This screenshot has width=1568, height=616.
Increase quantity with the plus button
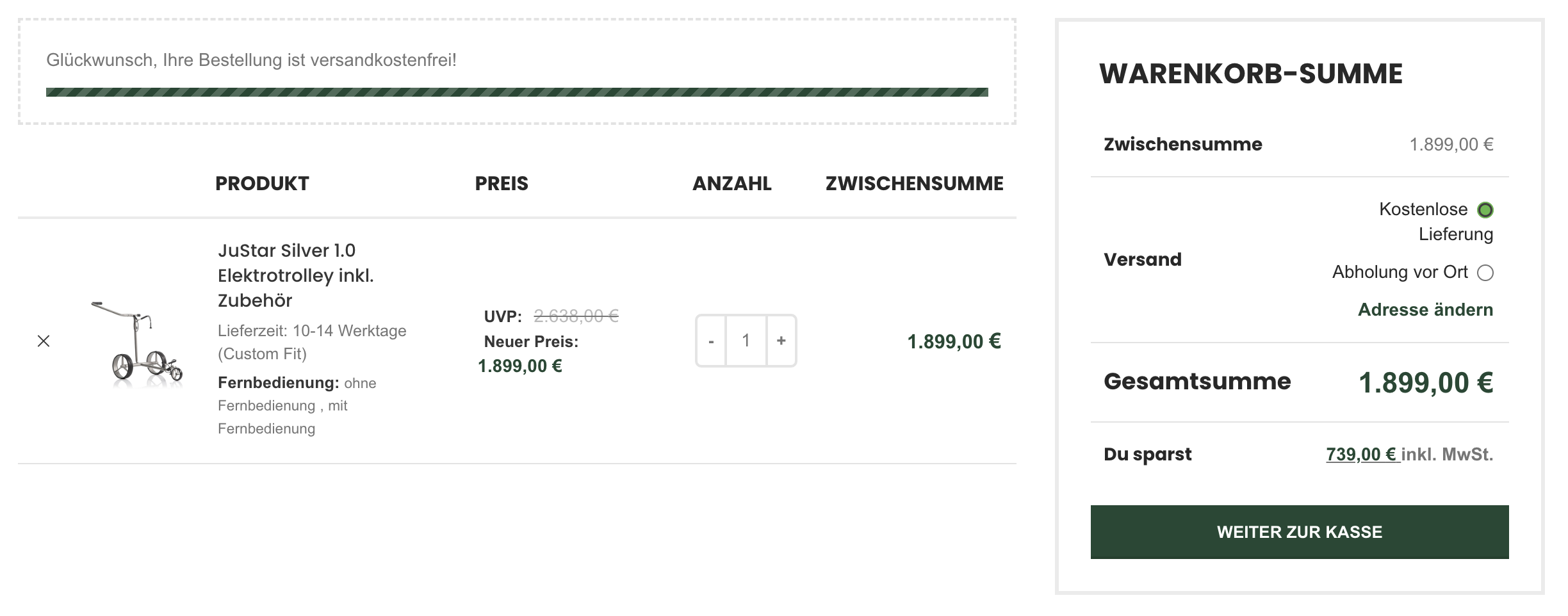[781, 341]
